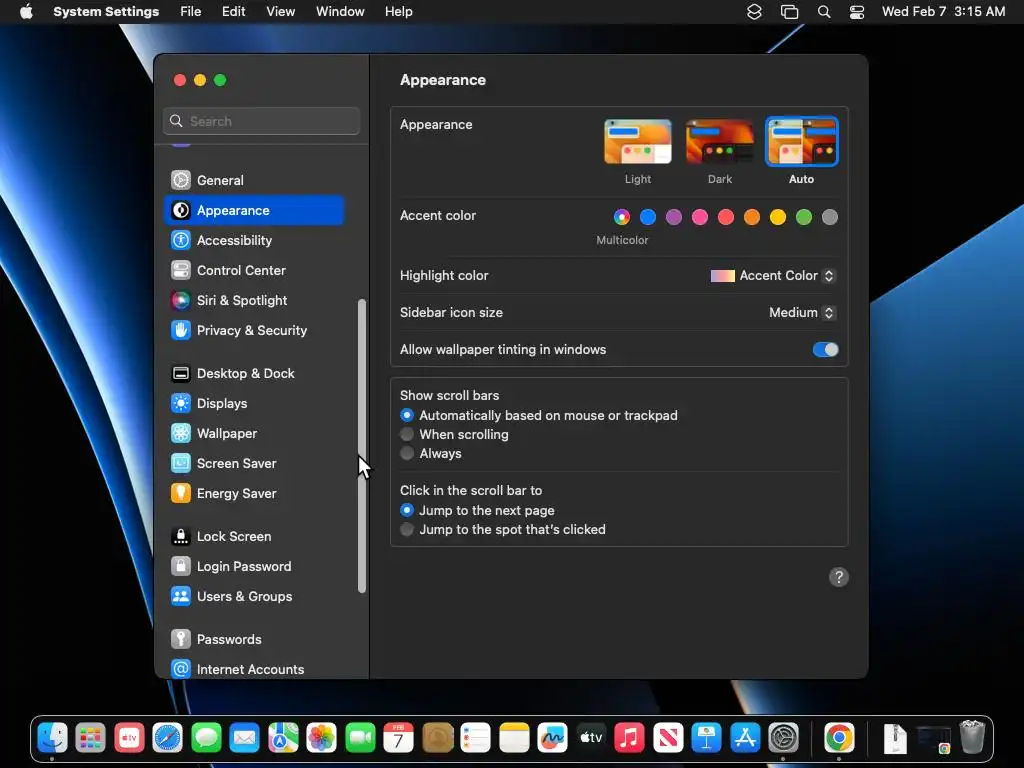Screen dimensions: 1024x768
Task: Open Messages app in the Dock
Action: [206, 739]
